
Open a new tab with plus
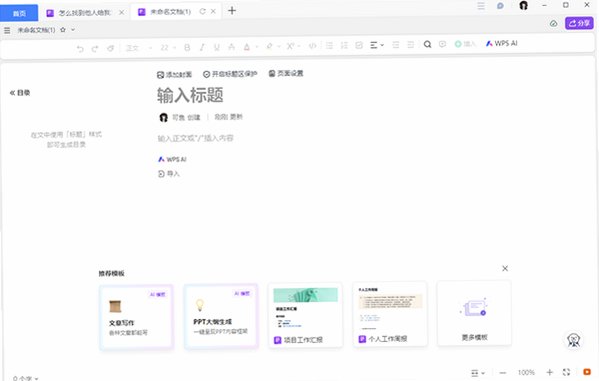[232, 11]
